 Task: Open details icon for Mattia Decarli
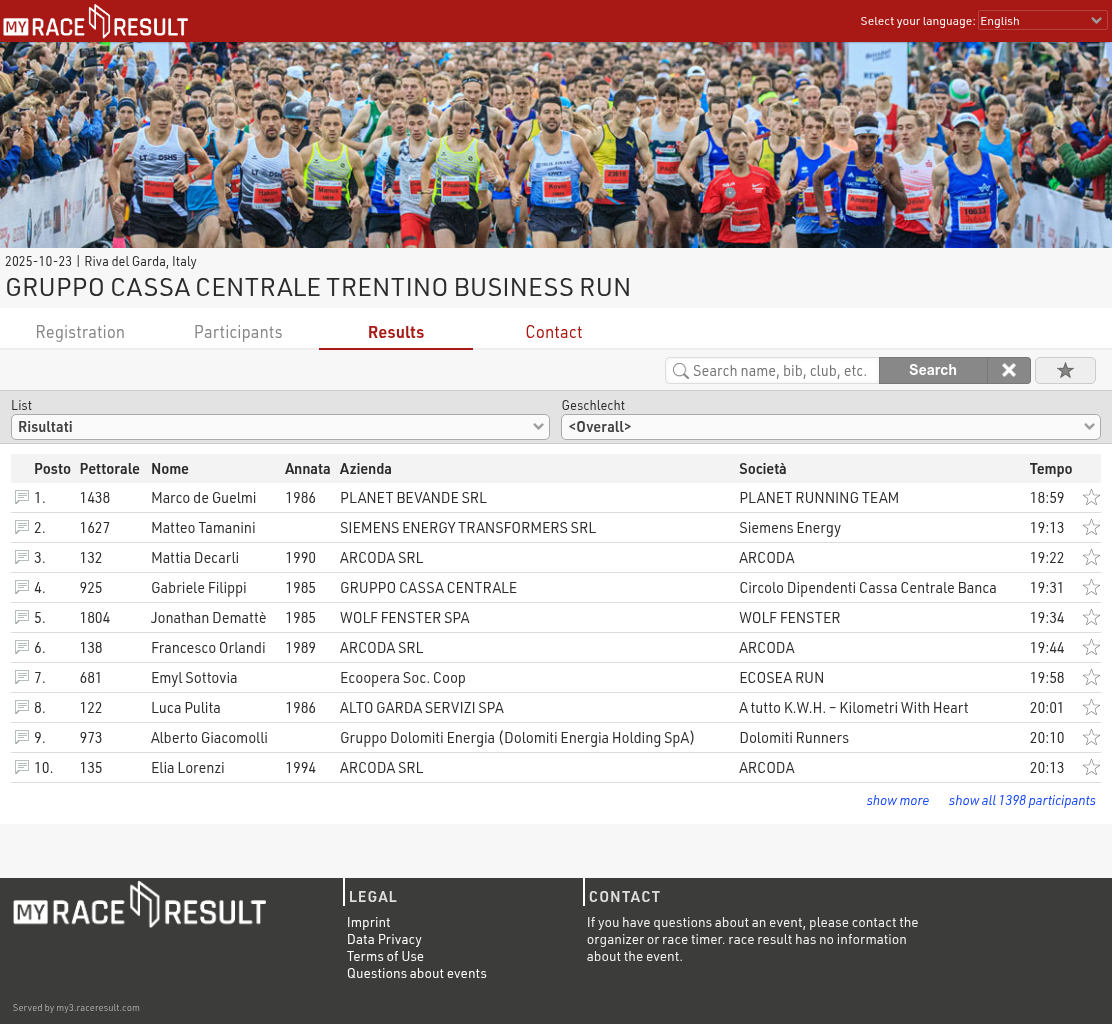[22, 557]
